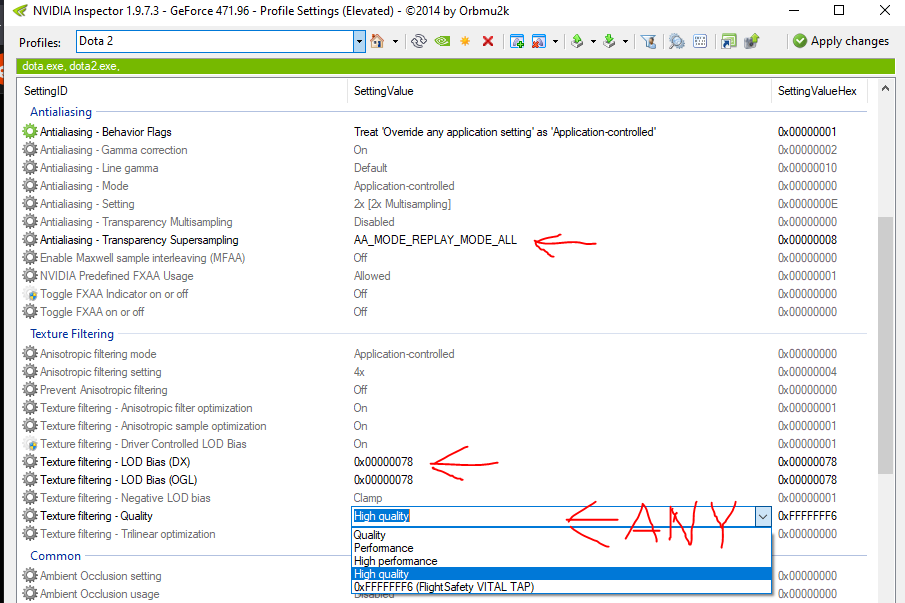Open dropdown arrow beside export profiles icon
This screenshot has height=603, width=905.
pos(593,42)
